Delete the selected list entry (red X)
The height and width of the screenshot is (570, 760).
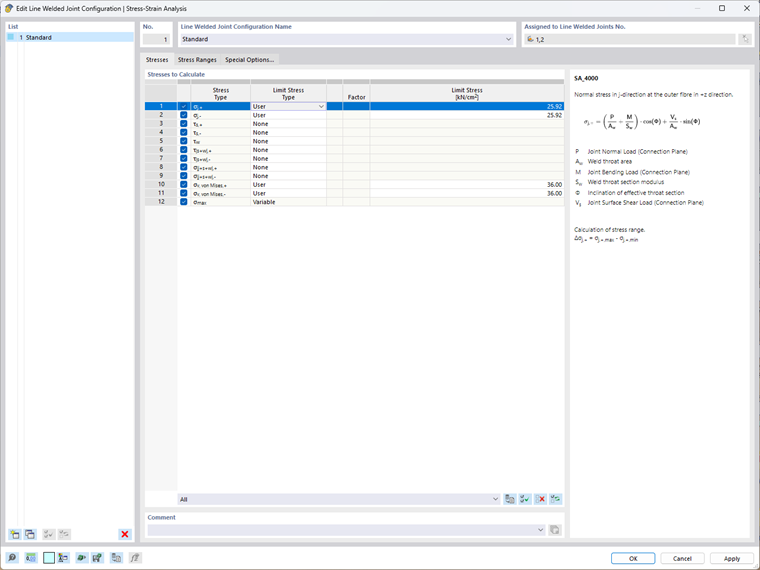tap(125, 534)
